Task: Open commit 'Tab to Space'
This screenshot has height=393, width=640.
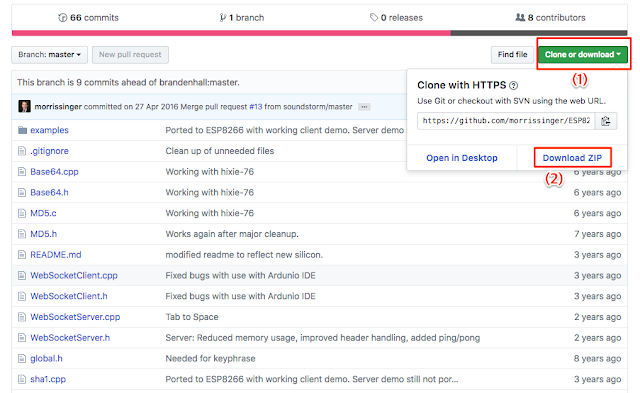Action: (x=192, y=317)
